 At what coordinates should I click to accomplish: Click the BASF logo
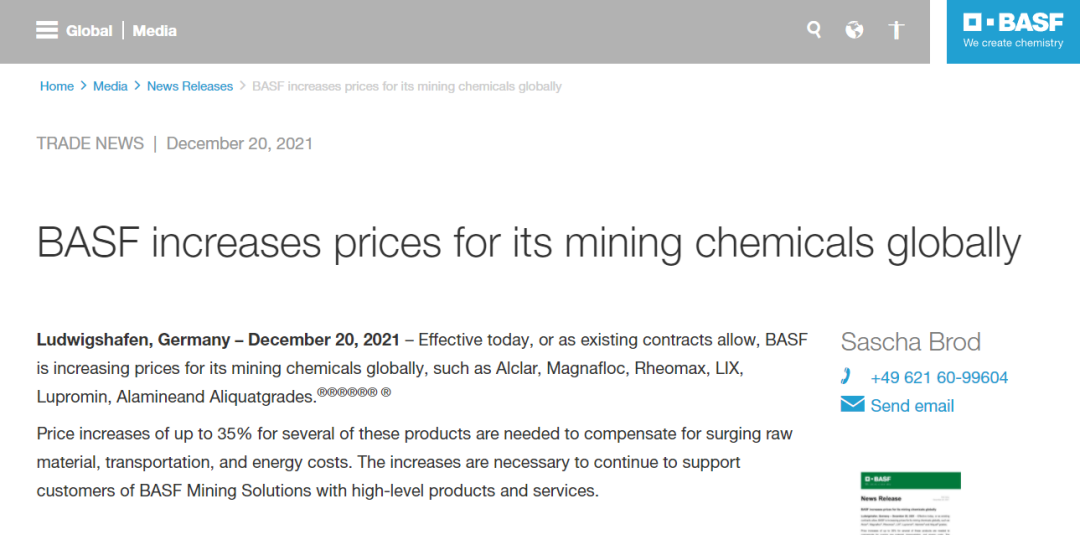tap(1013, 31)
